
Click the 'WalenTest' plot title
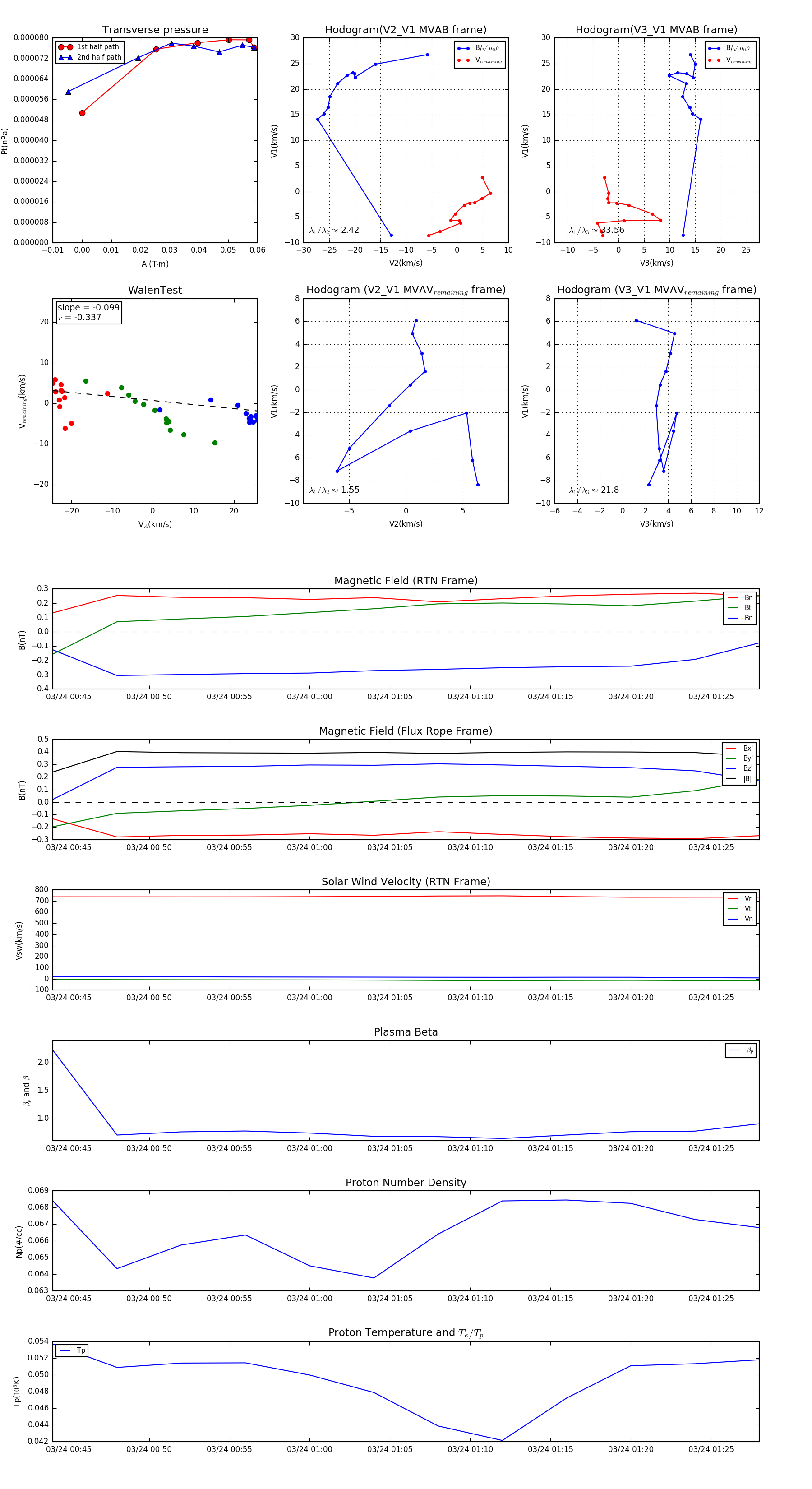point(155,290)
